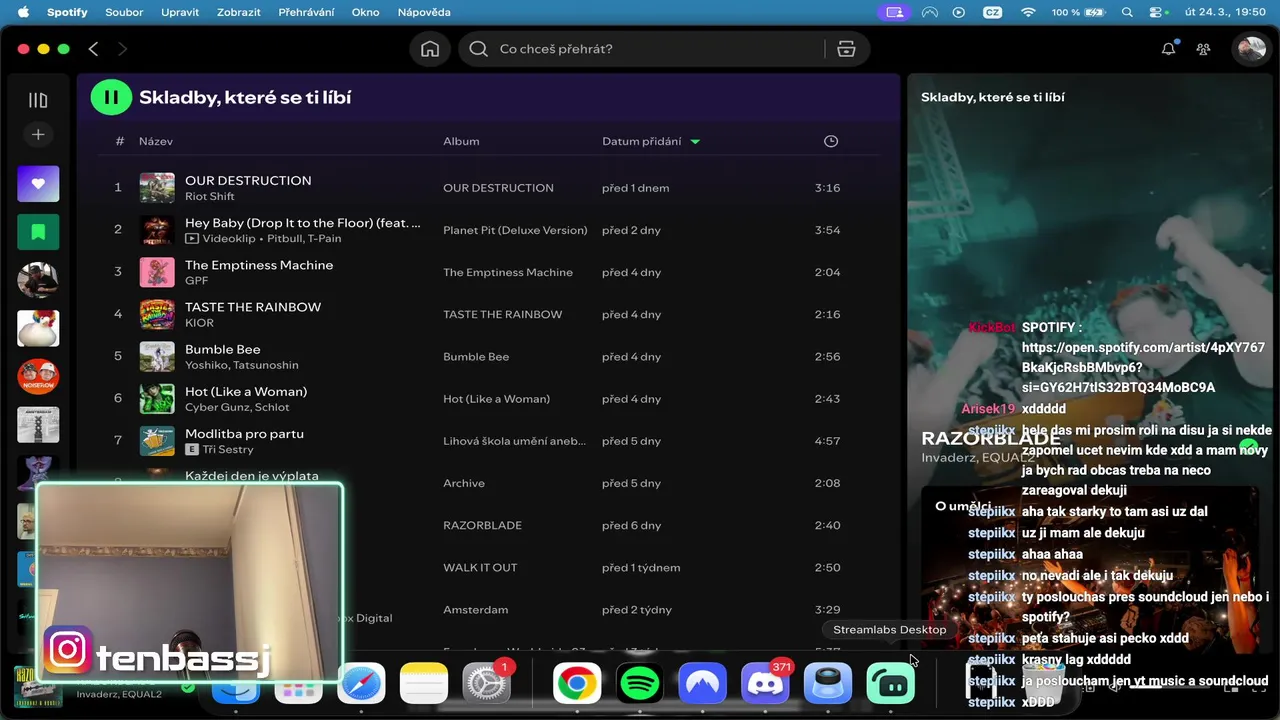Image resolution: width=1280 pixels, height=720 pixels.
Task: Open Streamlabs Desktop in the Dock
Action: click(x=890, y=684)
